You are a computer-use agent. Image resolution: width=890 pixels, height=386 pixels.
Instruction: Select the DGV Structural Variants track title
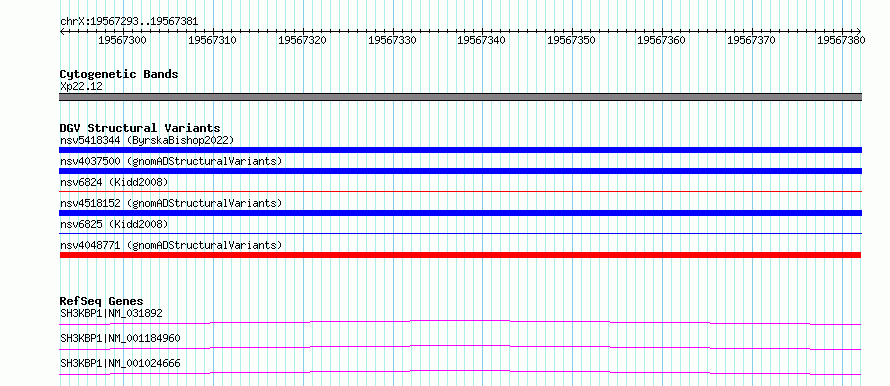pyautogui.click(x=140, y=128)
